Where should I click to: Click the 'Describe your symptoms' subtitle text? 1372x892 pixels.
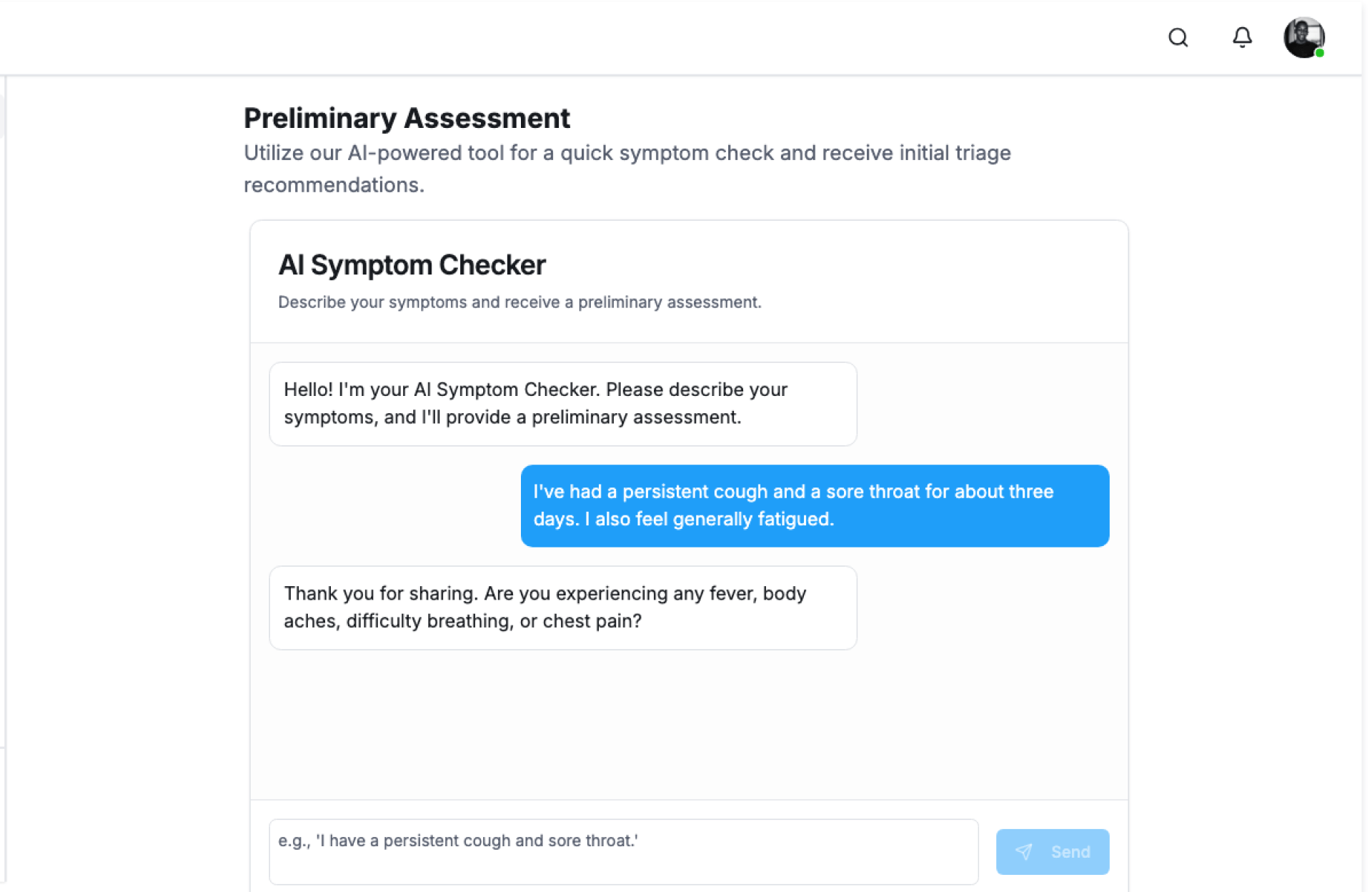tap(520, 302)
